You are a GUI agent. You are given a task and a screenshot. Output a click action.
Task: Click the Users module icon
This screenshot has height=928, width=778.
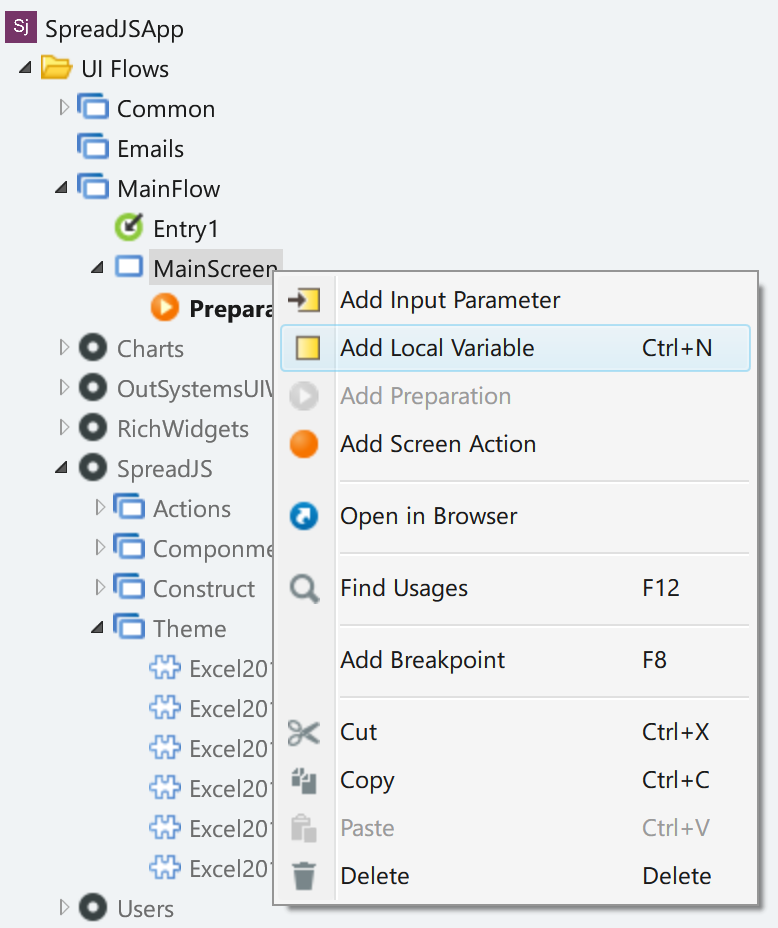93,907
